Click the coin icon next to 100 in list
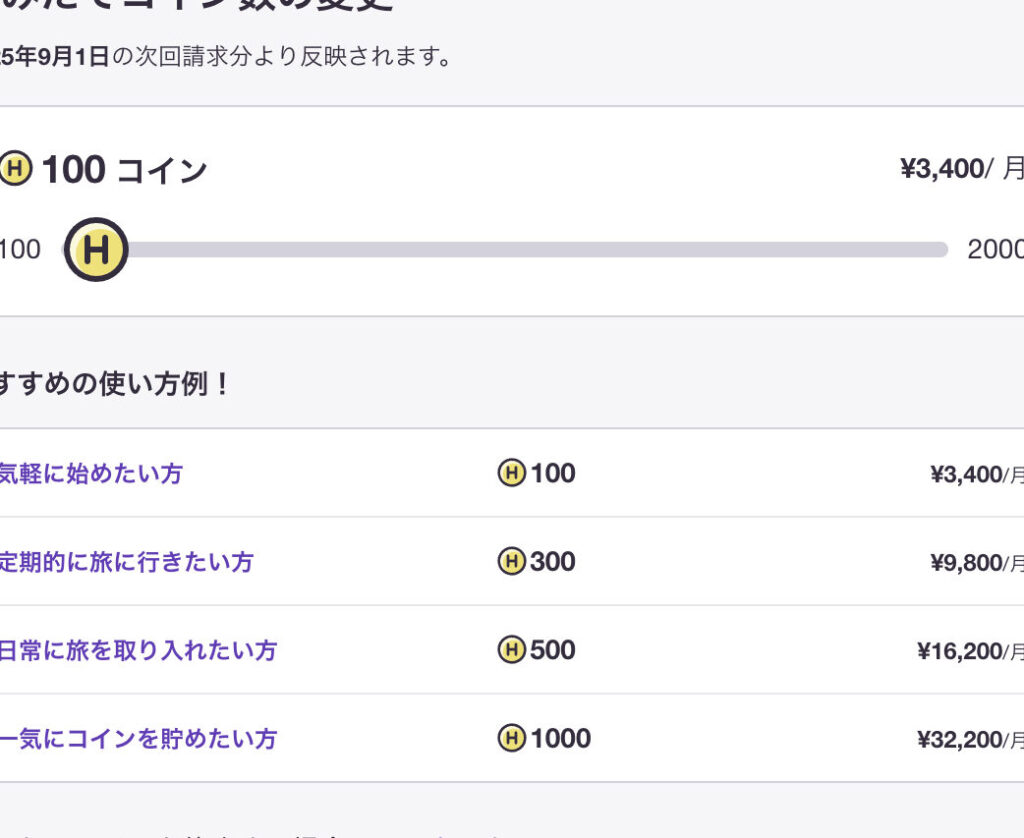The image size is (1024, 838). click(512, 473)
